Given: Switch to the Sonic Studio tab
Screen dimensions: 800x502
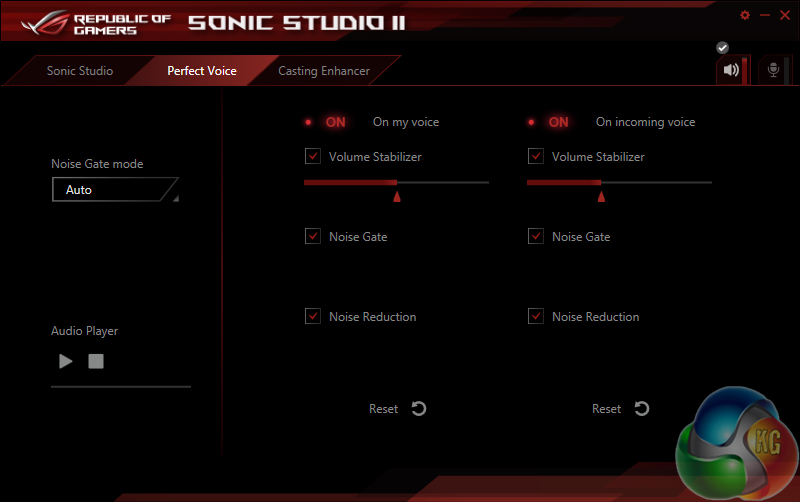Looking at the screenshot, I should pyautogui.click(x=80, y=71).
